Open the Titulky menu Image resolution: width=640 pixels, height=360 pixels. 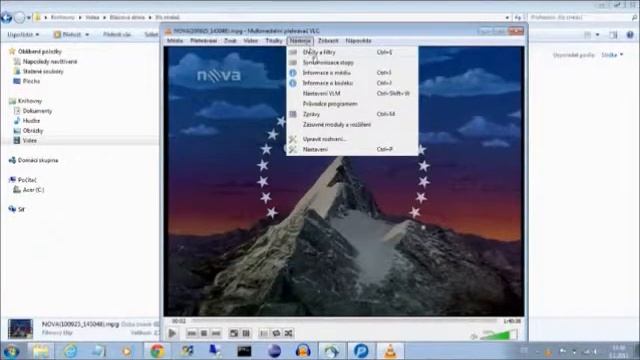tap(273, 41)
